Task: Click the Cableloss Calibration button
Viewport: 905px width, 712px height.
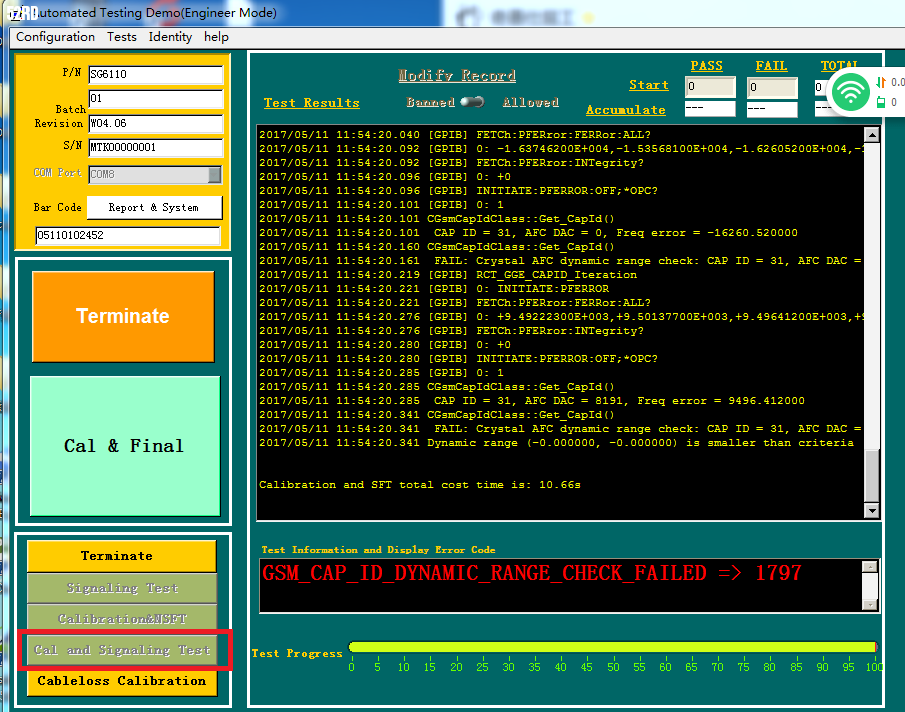Action: [122, 681]
